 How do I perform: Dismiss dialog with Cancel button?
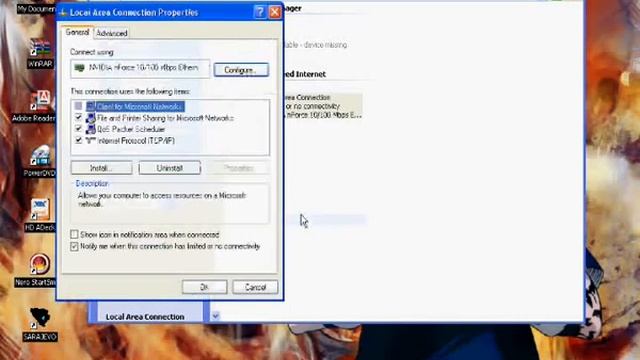[x=256, y=287]
